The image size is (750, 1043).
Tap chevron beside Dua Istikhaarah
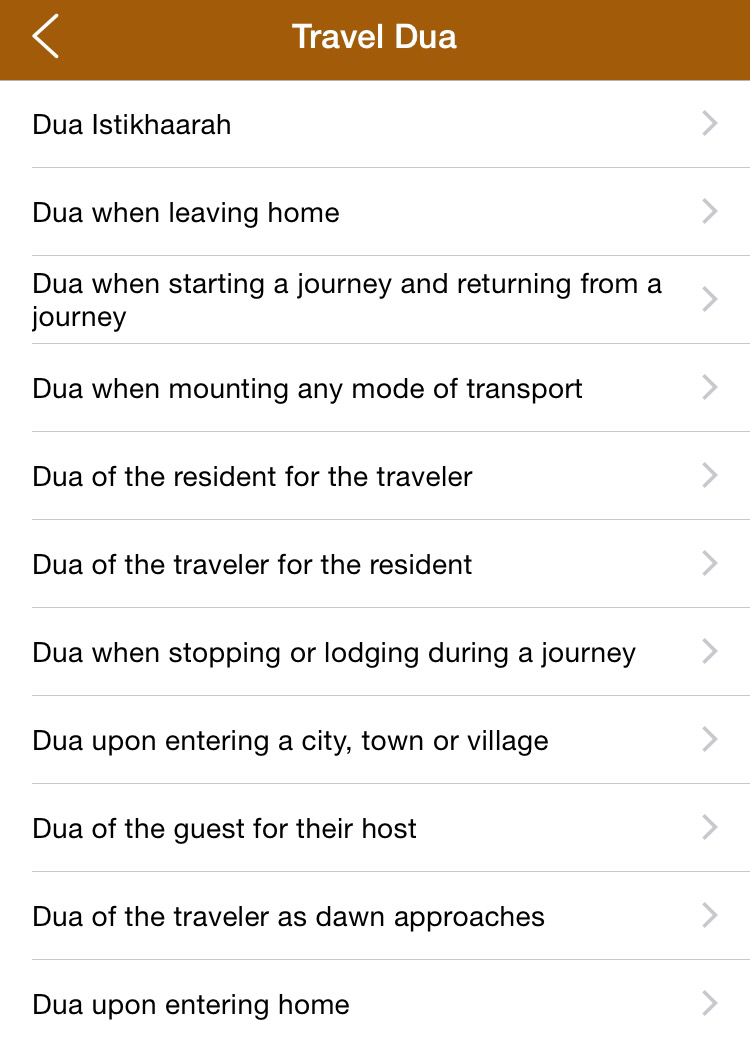click(x=710, y=124)
